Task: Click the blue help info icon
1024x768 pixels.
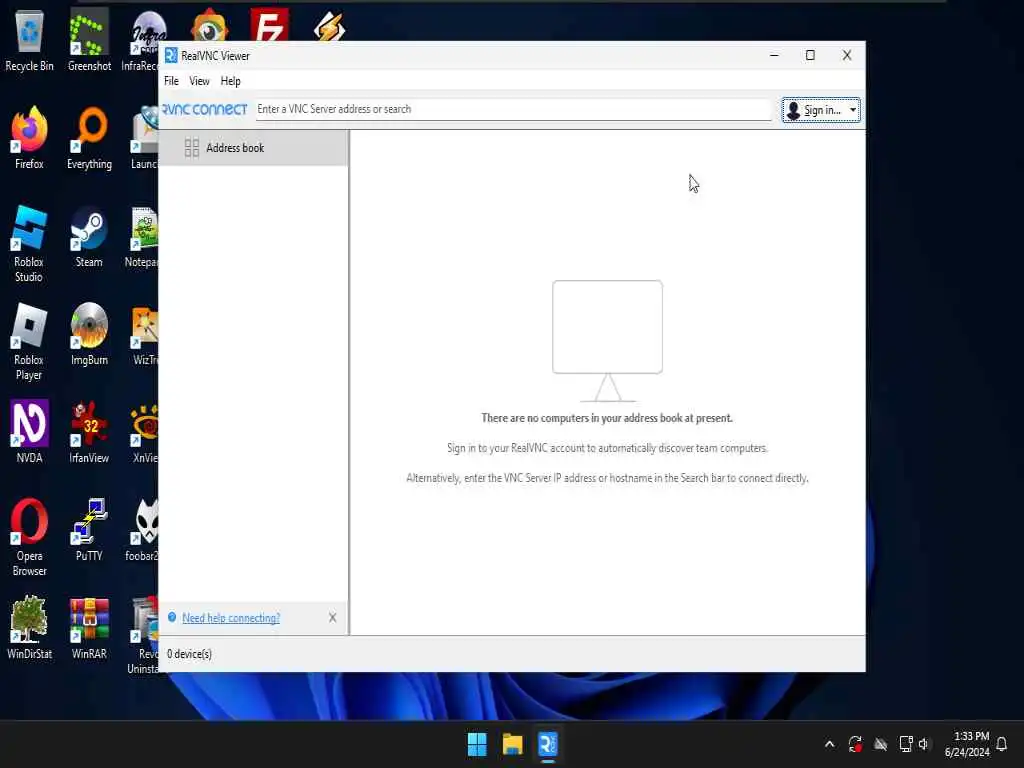Action: (172, 617)
